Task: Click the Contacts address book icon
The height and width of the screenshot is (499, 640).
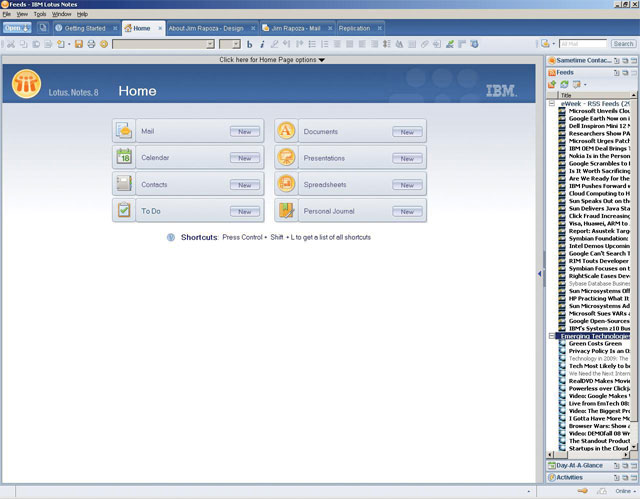Action: coord(124,184)
